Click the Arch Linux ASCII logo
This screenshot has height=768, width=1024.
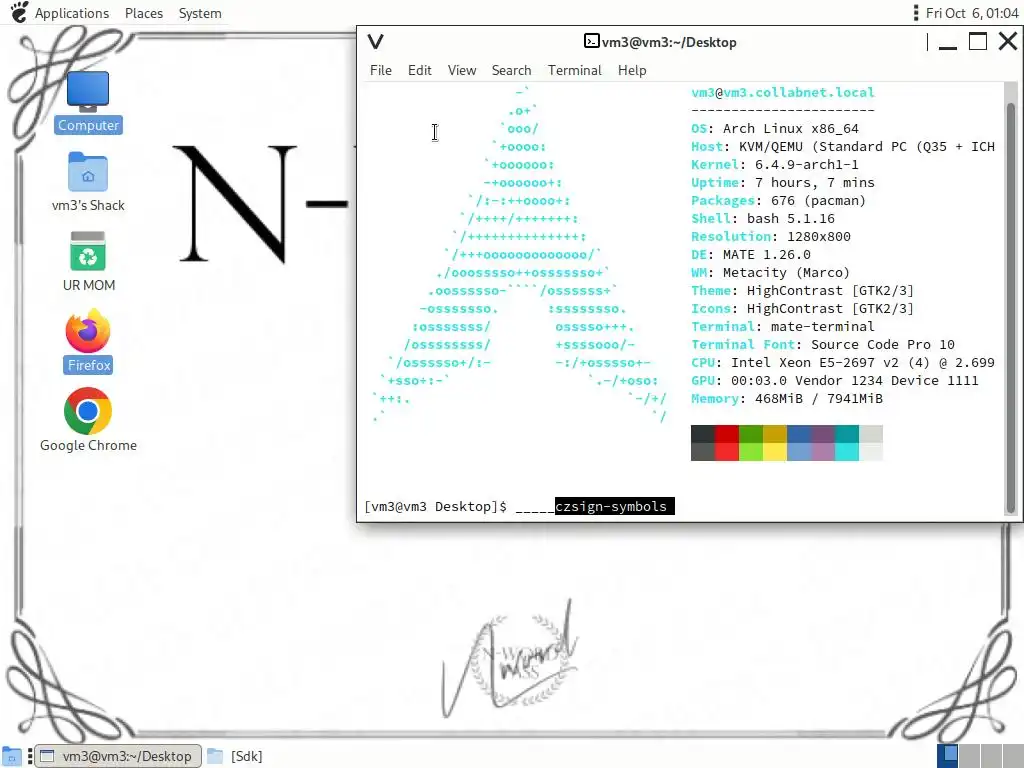(519, 255)
